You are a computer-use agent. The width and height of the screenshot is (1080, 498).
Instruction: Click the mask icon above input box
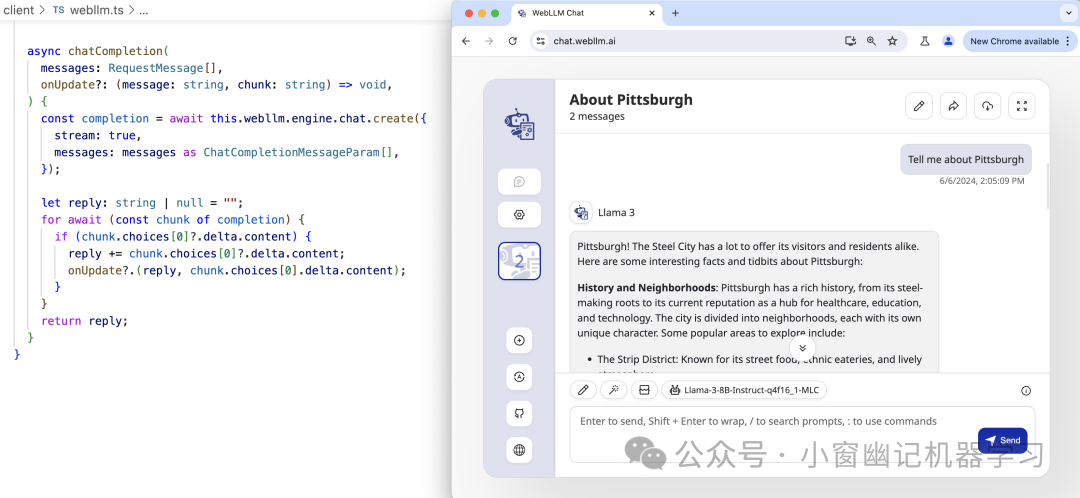click(x=644, y=390)
